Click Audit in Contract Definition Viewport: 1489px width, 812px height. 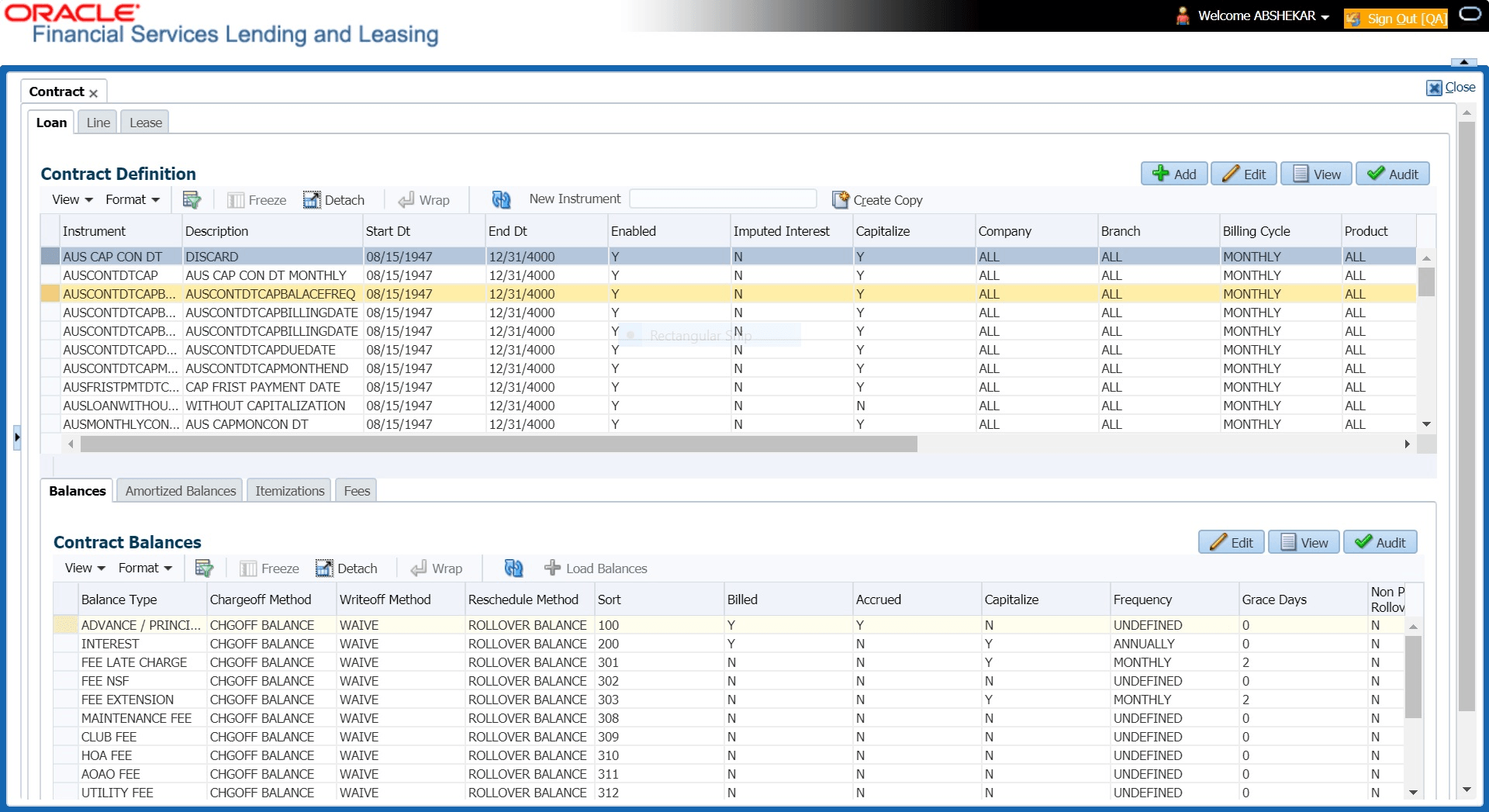(1393, 174)
